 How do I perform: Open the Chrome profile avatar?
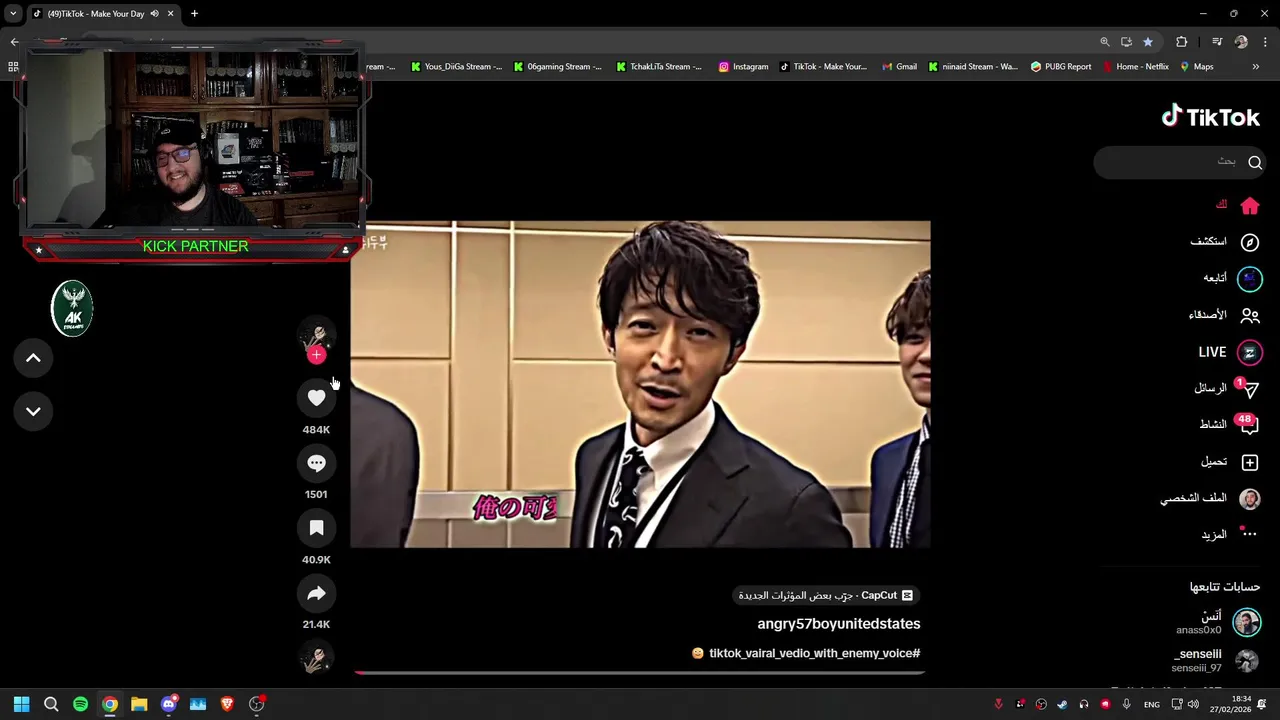click(x=1241, y=42)
